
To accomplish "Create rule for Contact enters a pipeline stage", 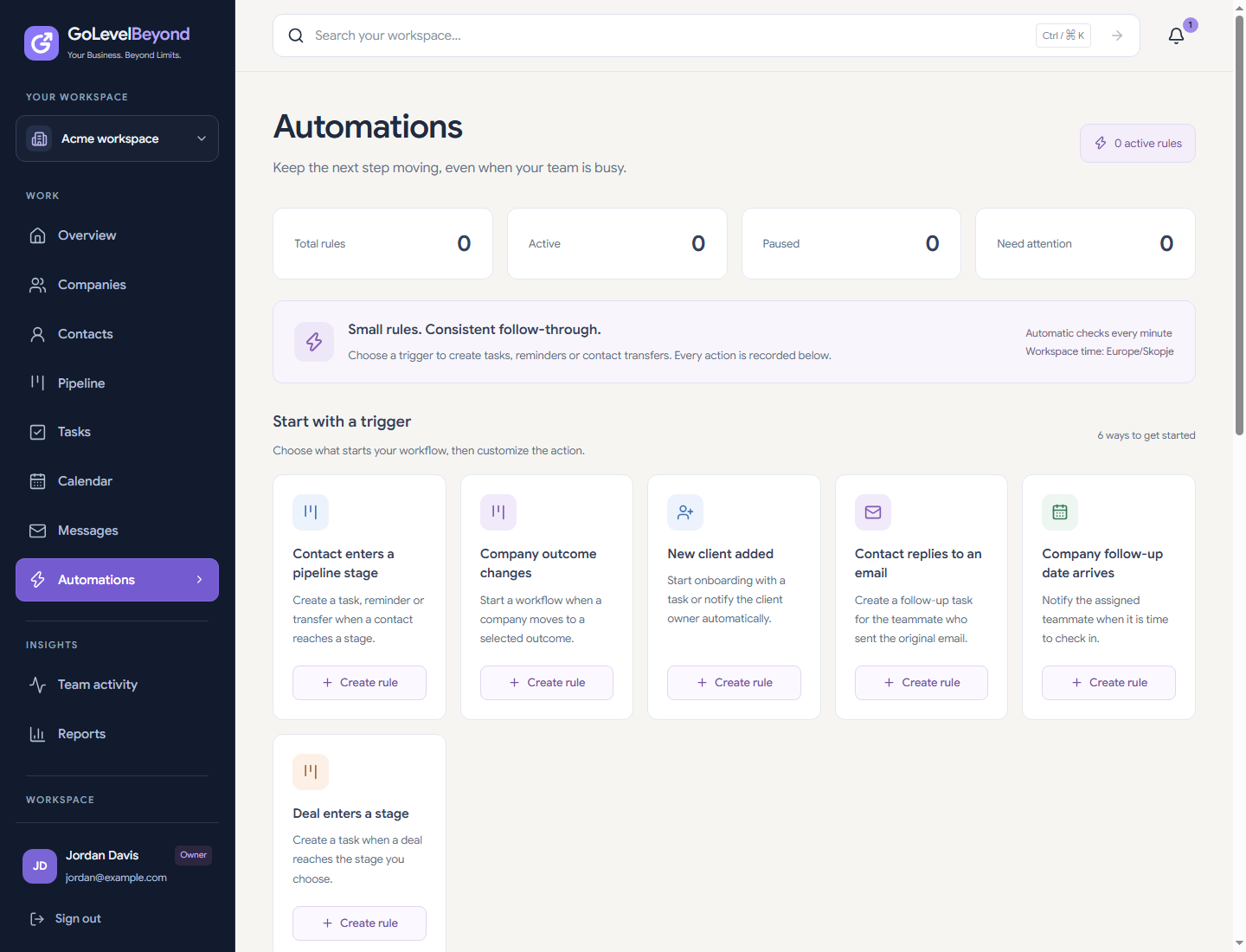I will point(359,683).
